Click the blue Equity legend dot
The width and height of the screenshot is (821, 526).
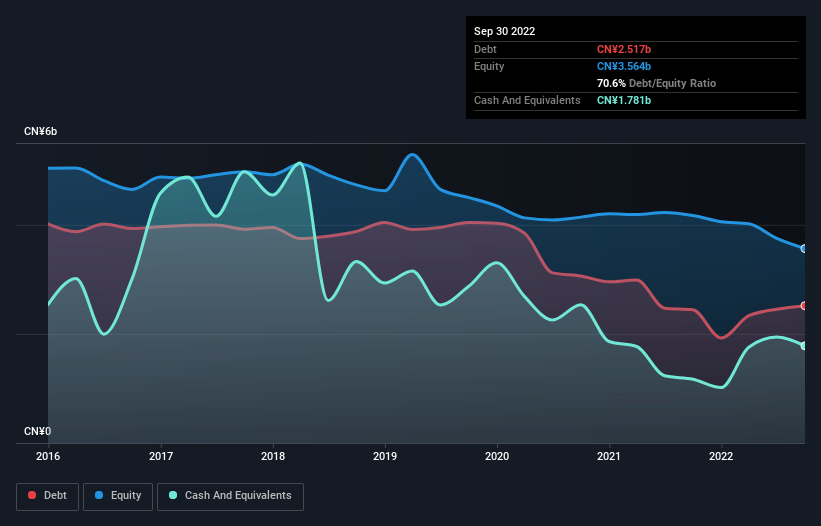(x=99, y=495)
